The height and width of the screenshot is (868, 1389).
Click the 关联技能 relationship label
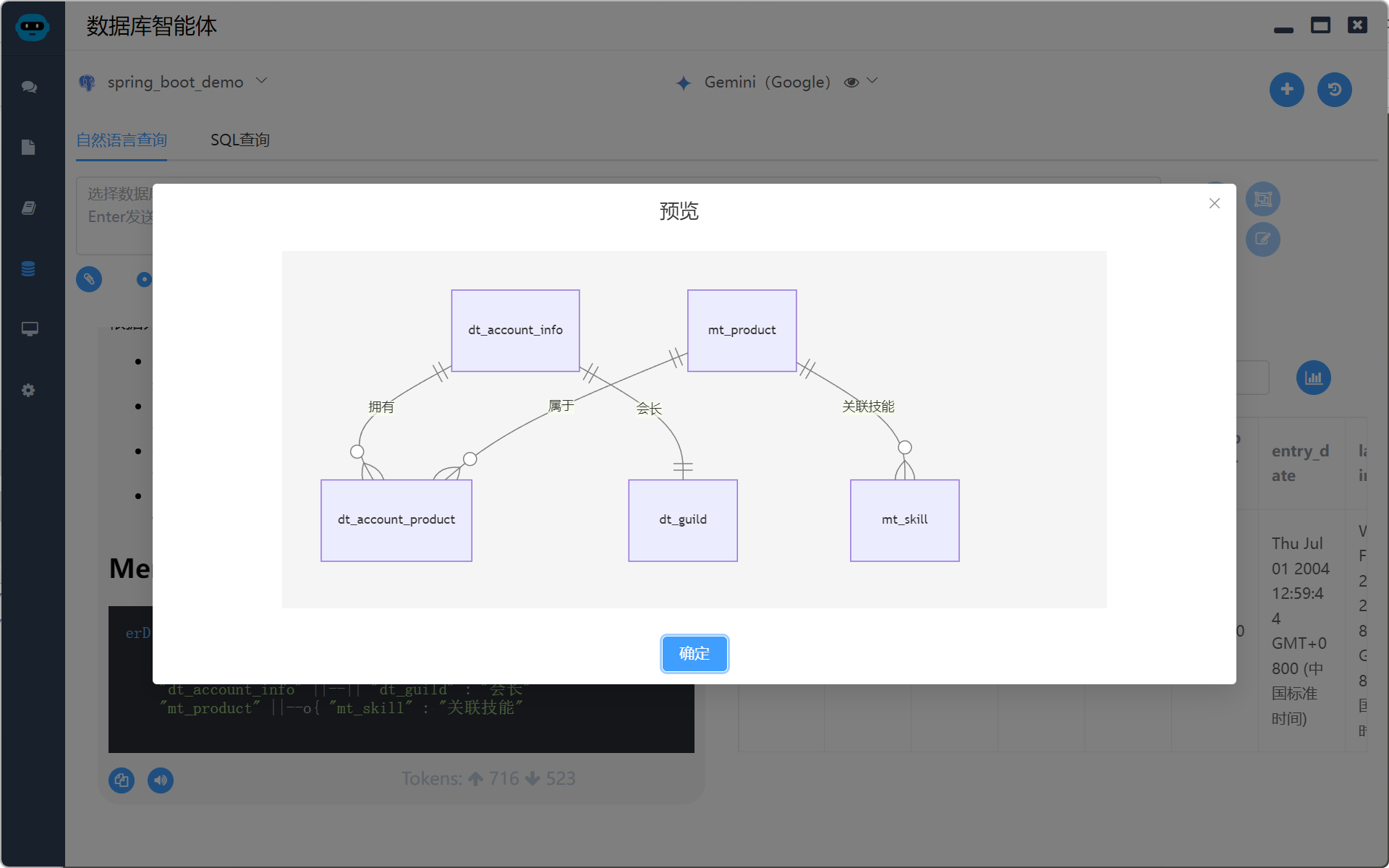pos(868,407)
